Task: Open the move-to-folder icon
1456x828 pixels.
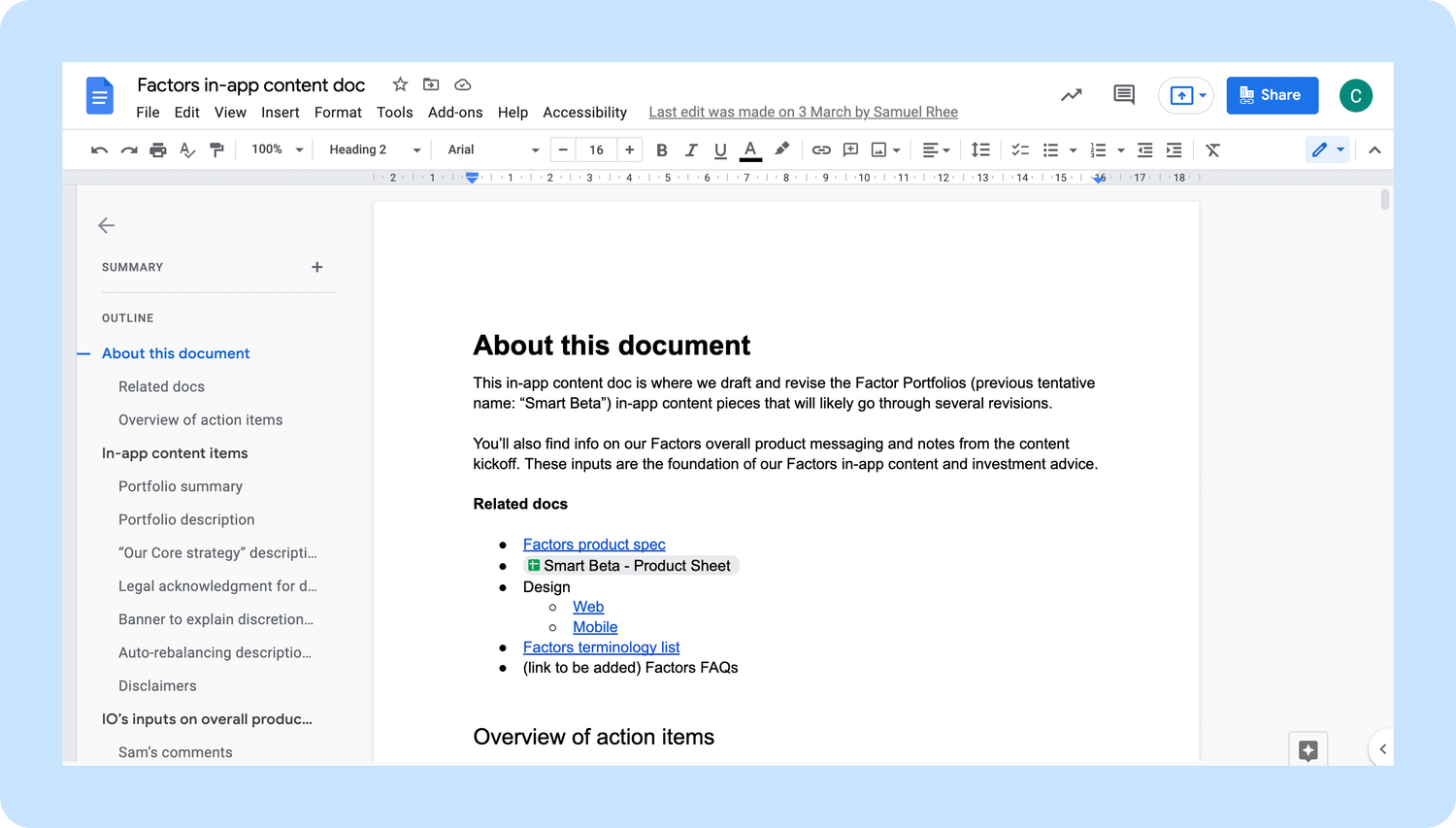Action: [x=431, y=84]
